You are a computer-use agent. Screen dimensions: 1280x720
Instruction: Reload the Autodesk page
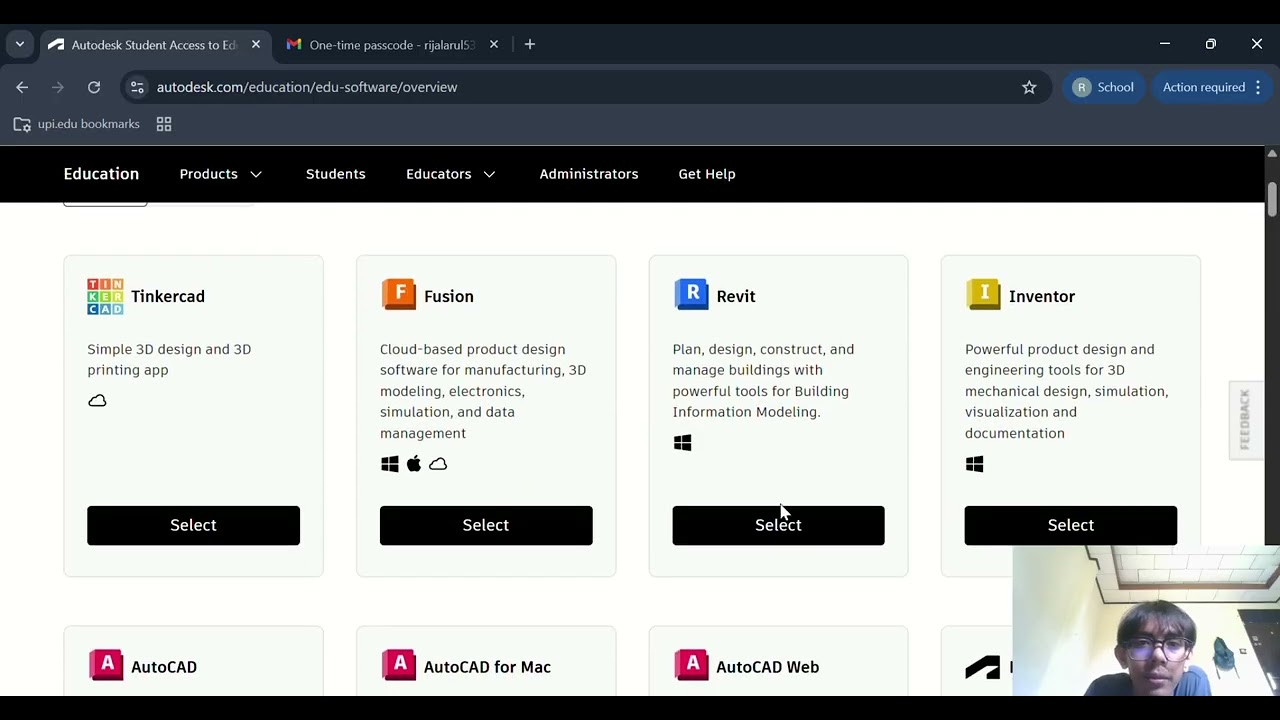pyautogui.click(x=94, y=87)
